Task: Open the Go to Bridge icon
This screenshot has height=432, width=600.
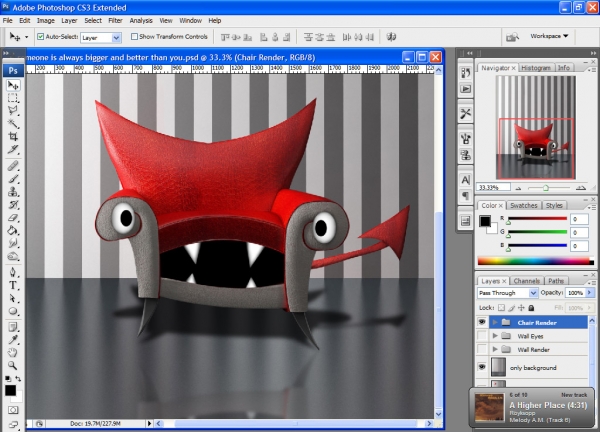Action: point(512,37)
